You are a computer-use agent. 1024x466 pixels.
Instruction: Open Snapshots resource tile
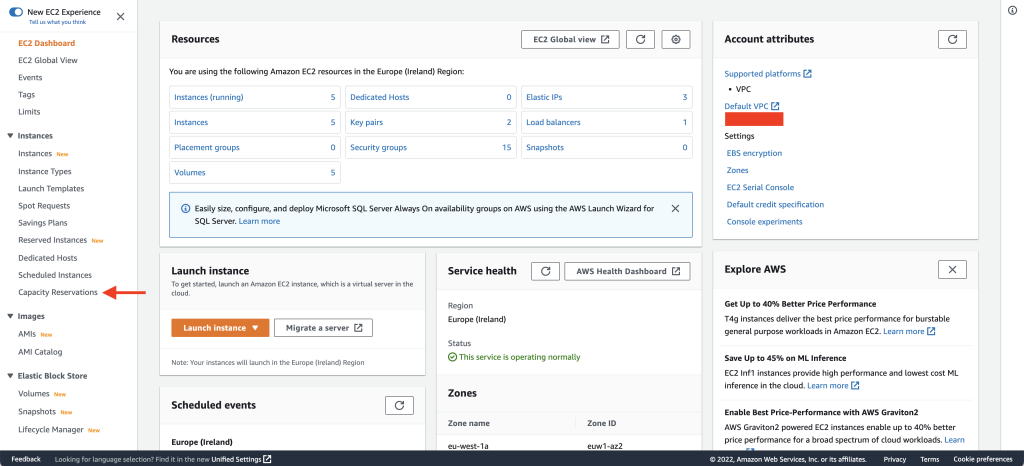(607, 148)
